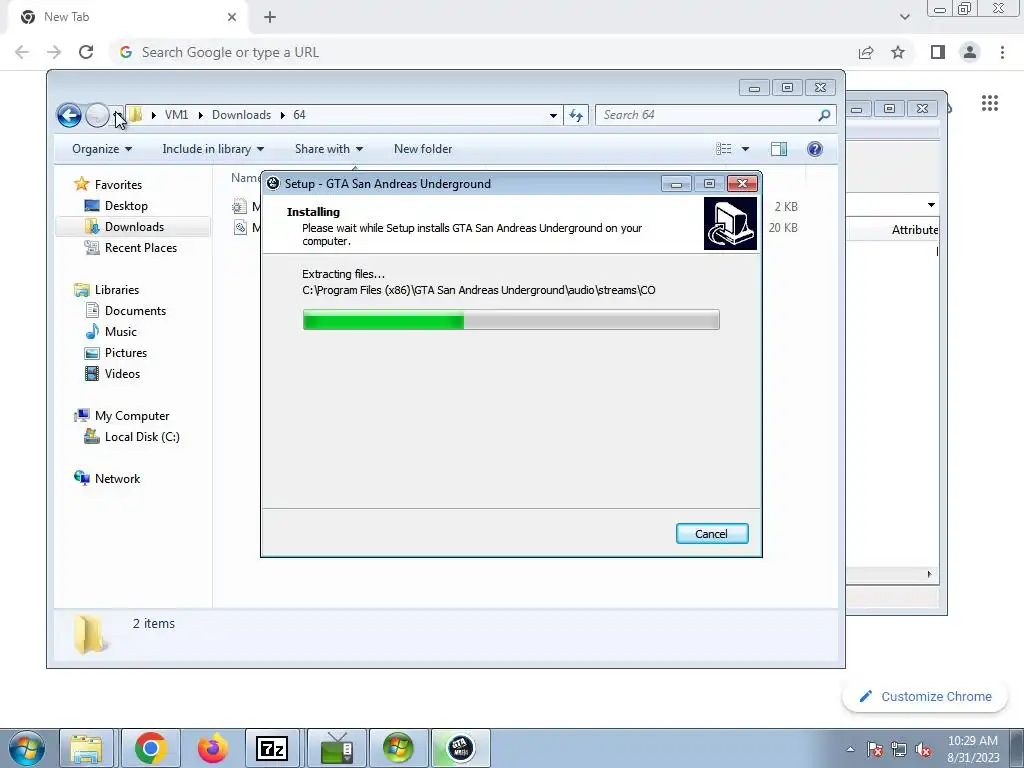Open the TV icon app in the taskbar

pyautogui.click(x=336, y=748)
